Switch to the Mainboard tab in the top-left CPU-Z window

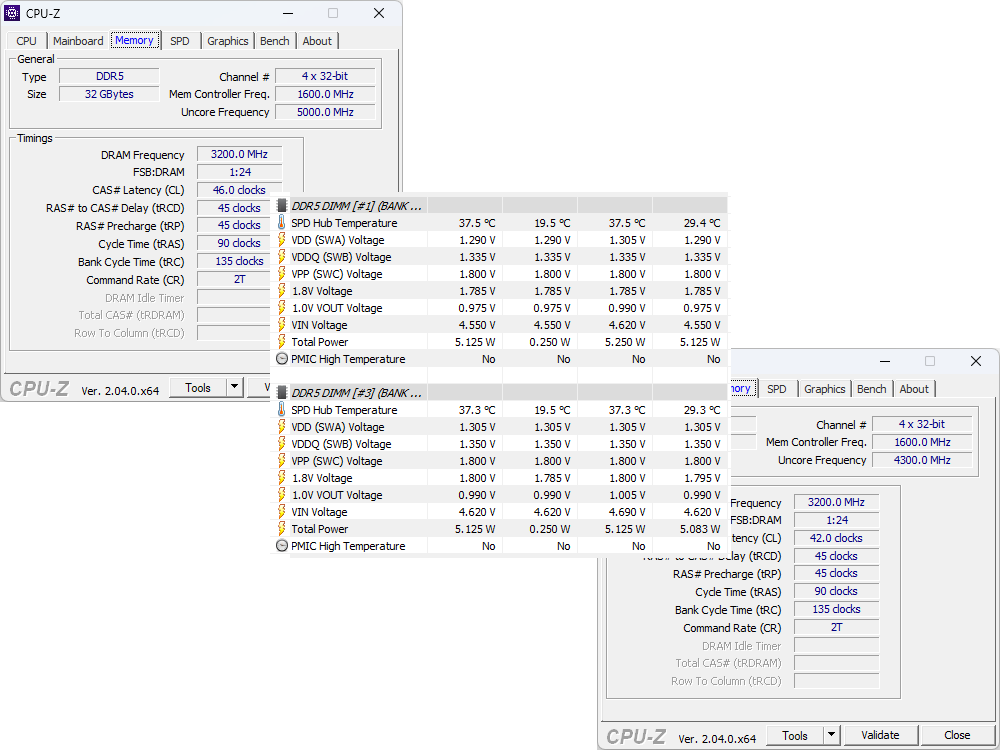78,41
